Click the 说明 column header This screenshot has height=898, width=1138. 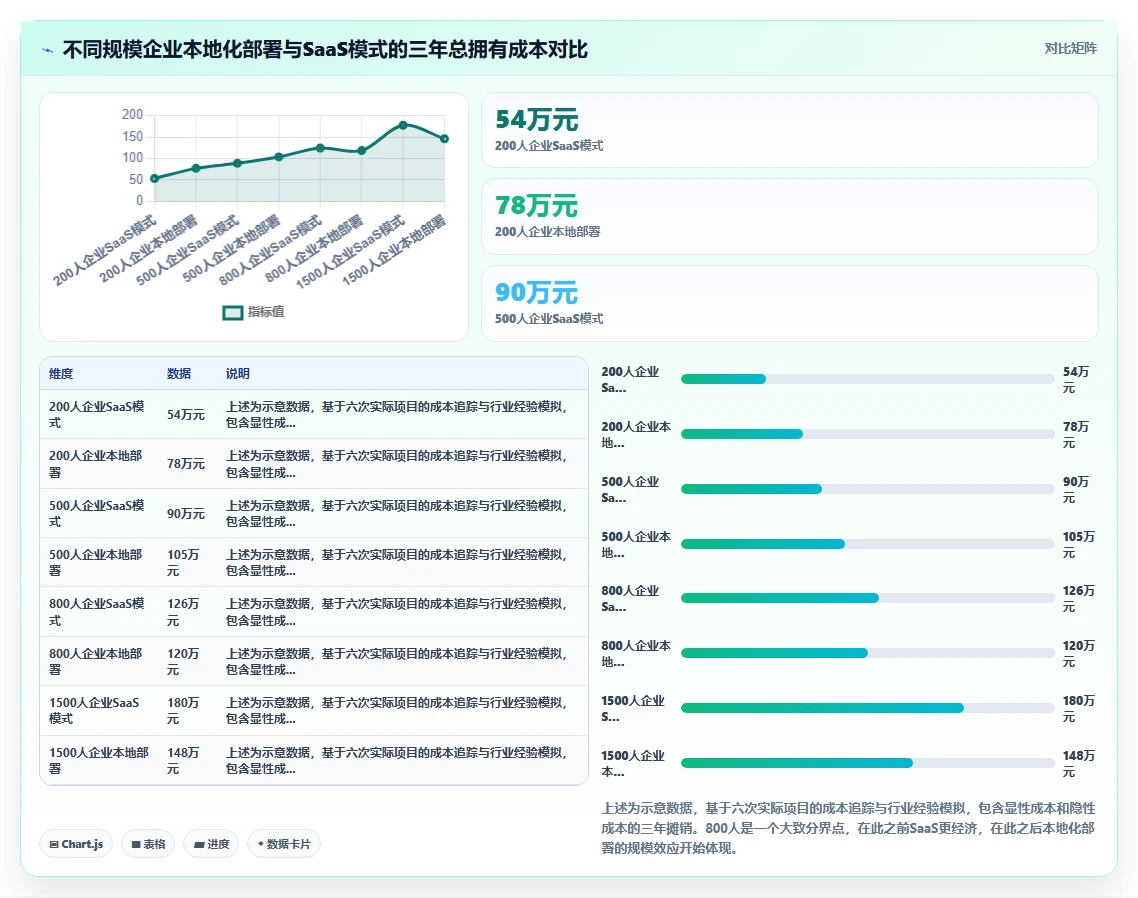(237, 374)
